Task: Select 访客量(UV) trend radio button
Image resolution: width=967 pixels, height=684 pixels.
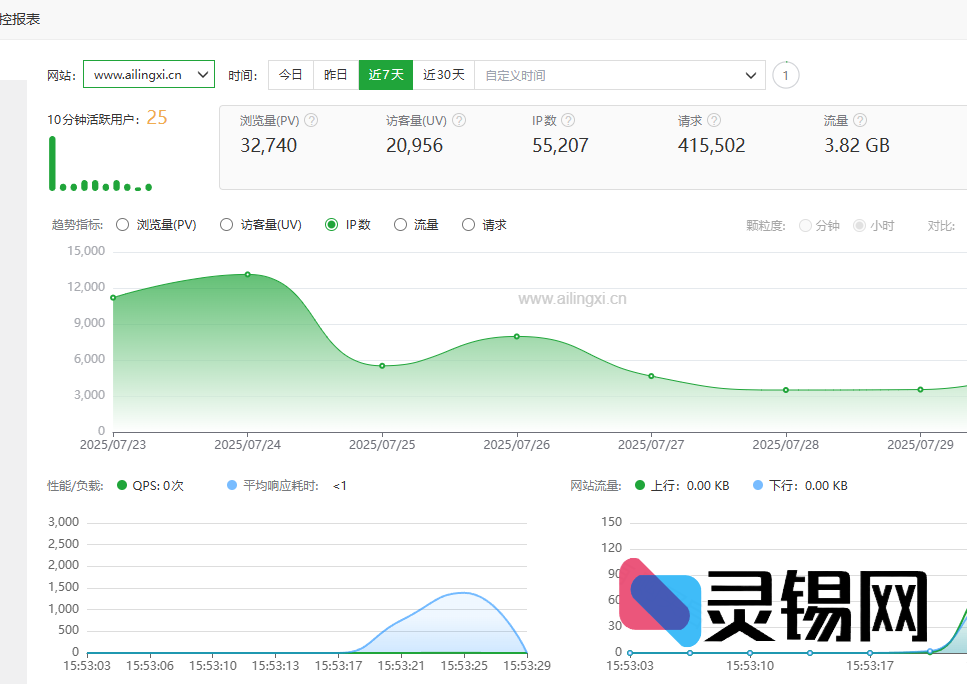Action: (x=227, y=225)
